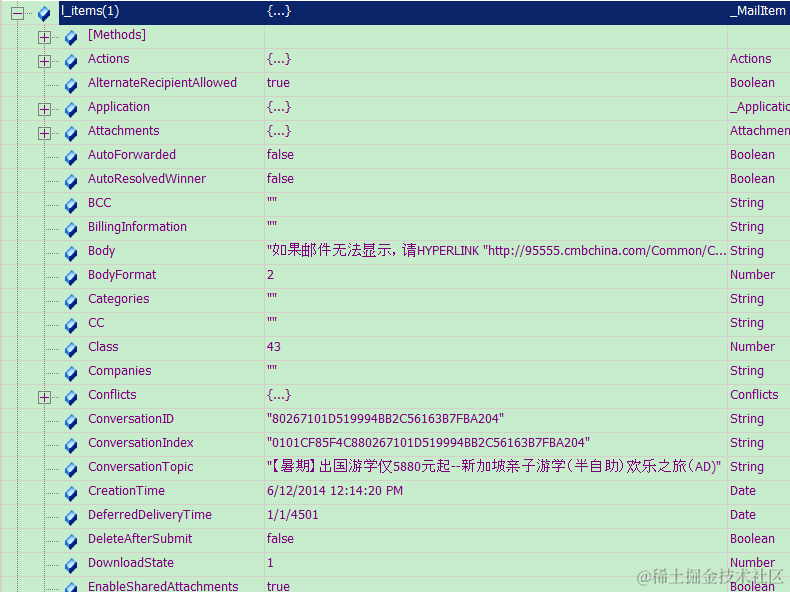Select the Attachments property name
The image size is (790, 592).
[123, 131]
